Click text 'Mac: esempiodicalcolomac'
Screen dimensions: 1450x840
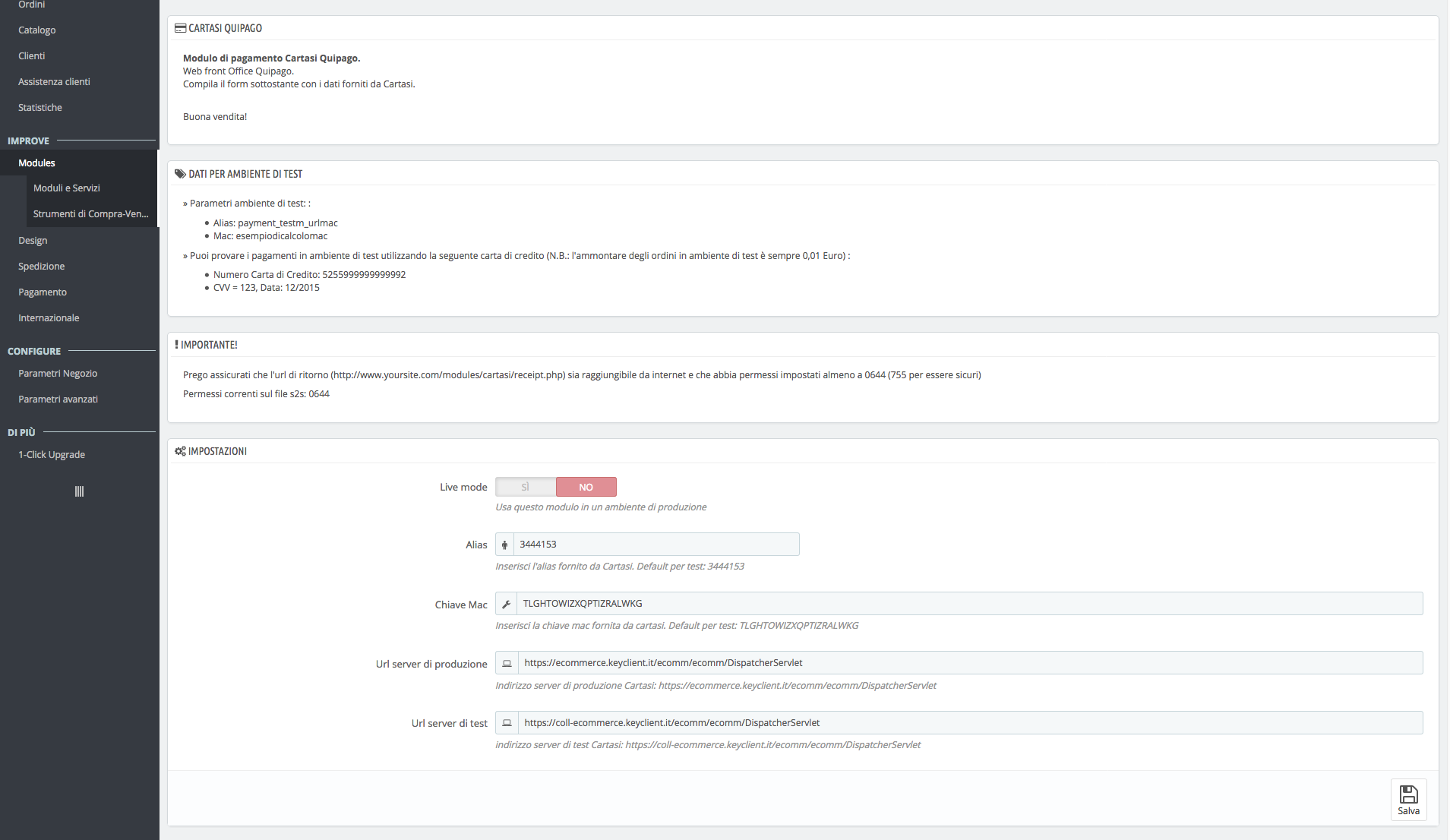(270, 236)
